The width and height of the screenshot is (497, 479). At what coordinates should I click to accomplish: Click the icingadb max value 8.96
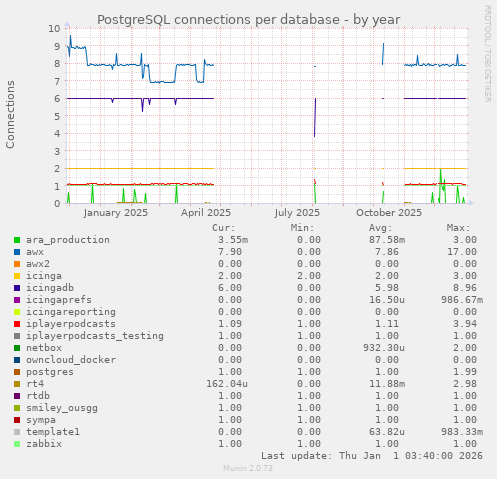465,288
